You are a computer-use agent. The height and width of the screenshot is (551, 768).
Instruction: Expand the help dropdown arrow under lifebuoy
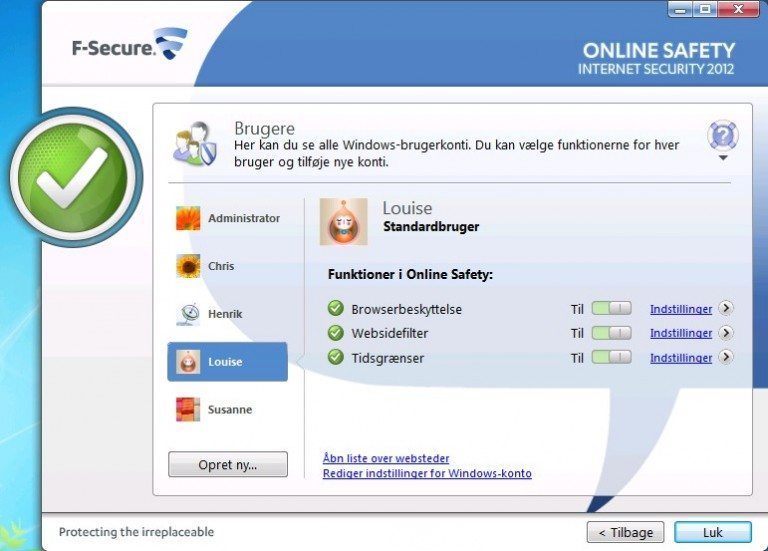tap(723, 158)
